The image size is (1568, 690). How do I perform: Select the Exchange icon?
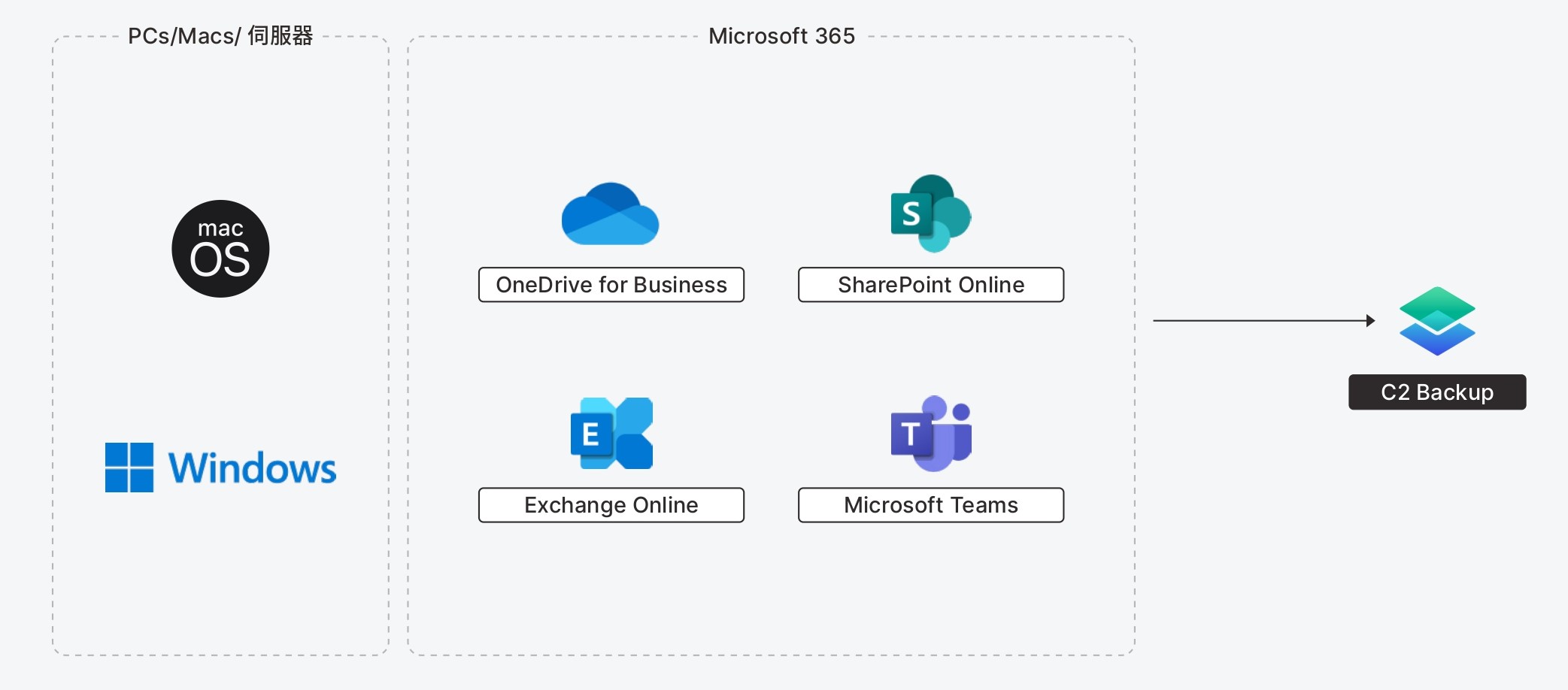(x=611, y=434)
